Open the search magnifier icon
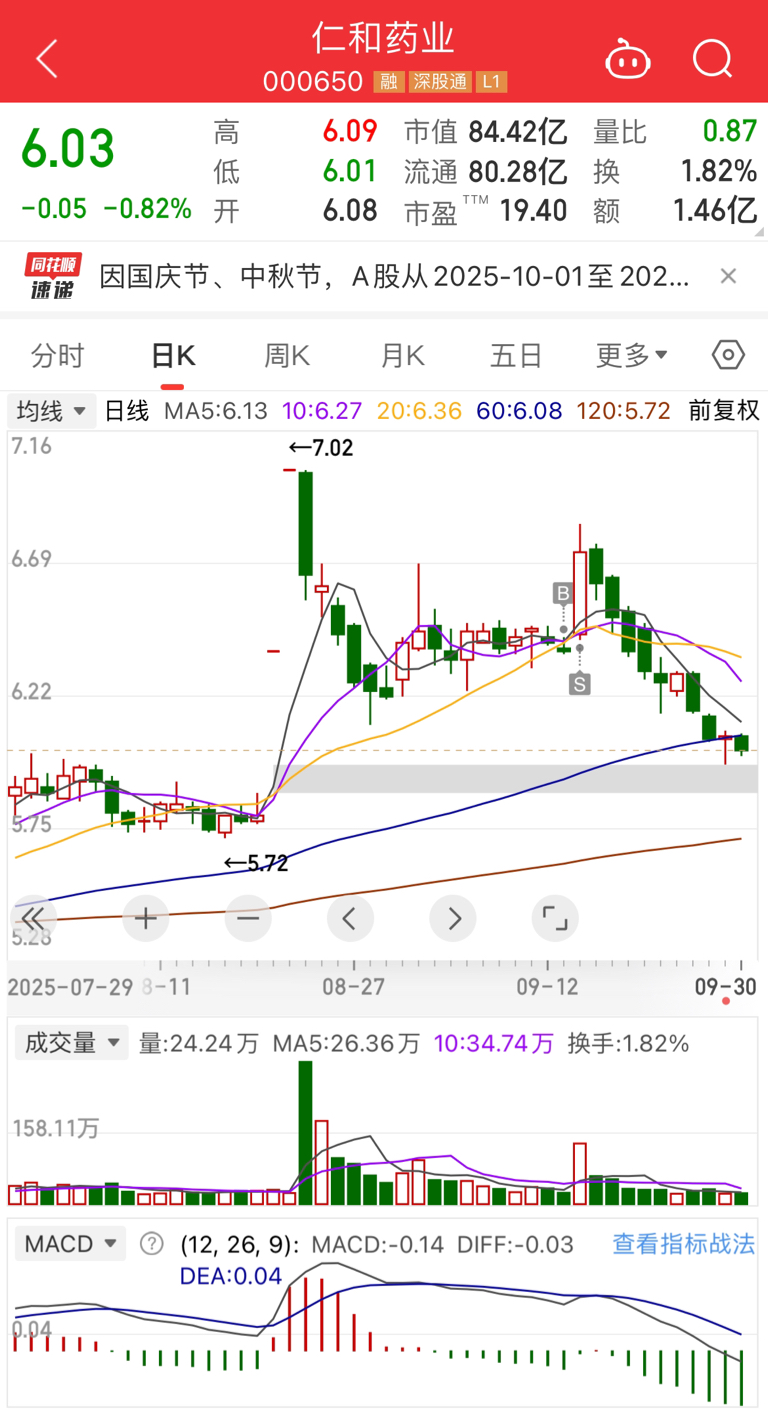The width and height of the screenshot is (768, 1422). (x=713, y=59)
